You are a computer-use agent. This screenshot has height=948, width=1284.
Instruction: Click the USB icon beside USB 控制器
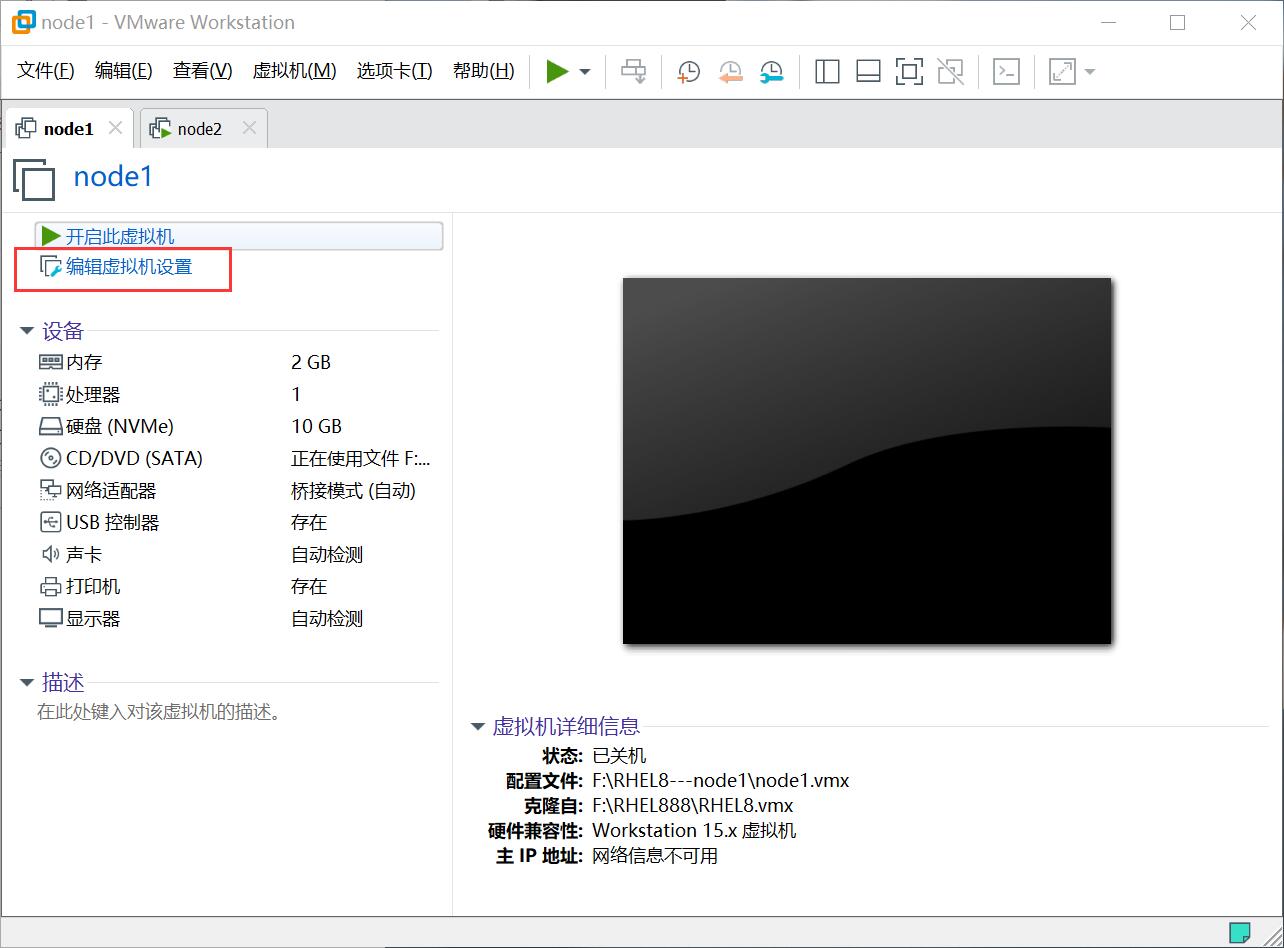click(50, 522)
